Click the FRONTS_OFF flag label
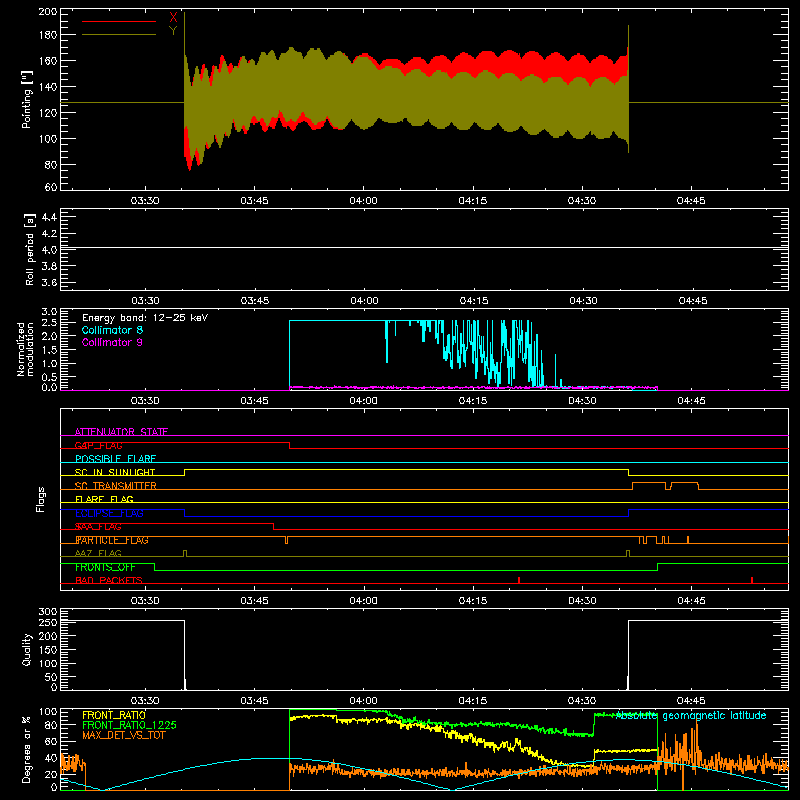Screen dimensions: 800x800 pos(105,567)
